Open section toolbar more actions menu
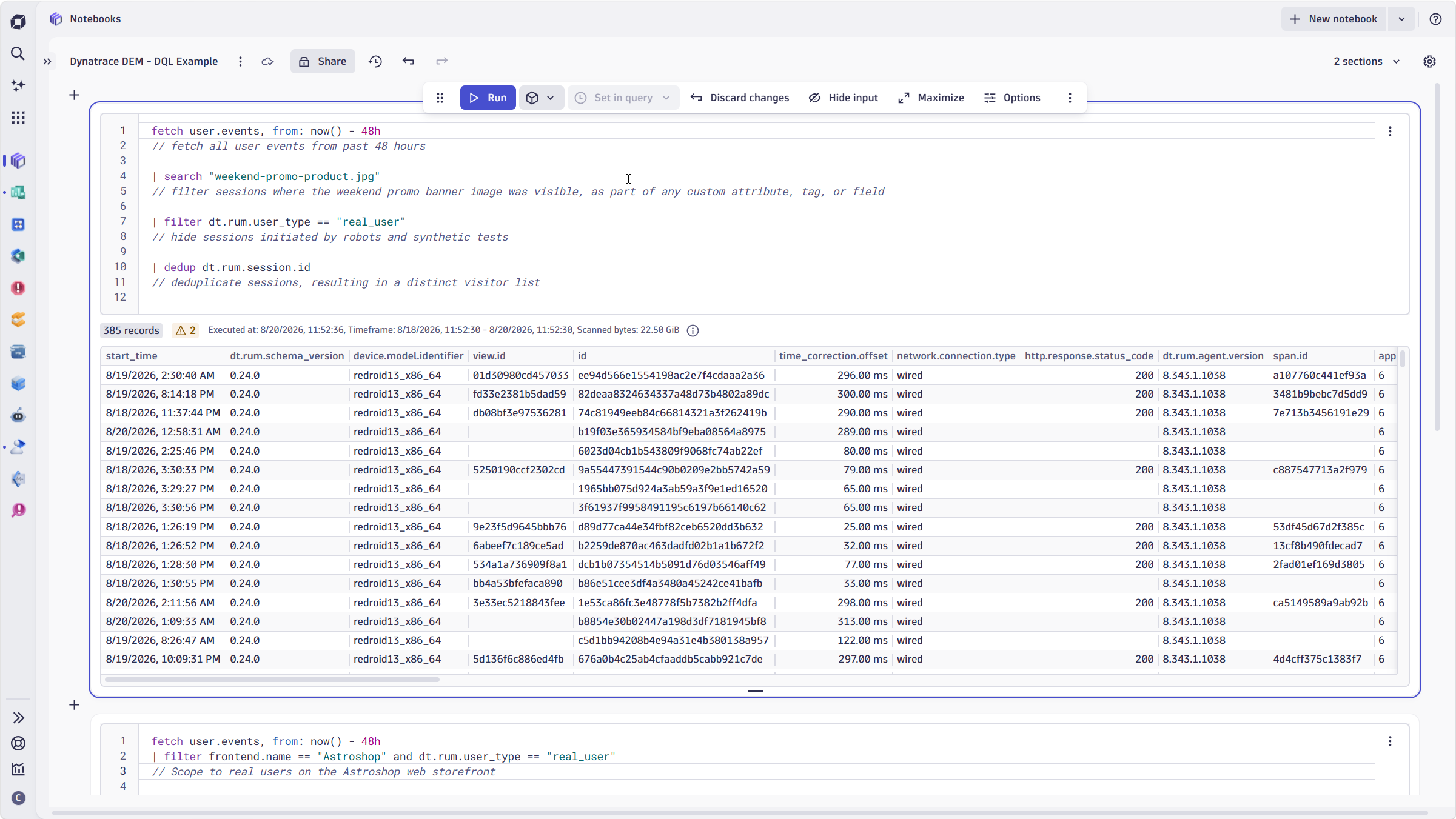Image resolution: width=1456 pixels, height=819 pixels. [x=1070, y=98]
